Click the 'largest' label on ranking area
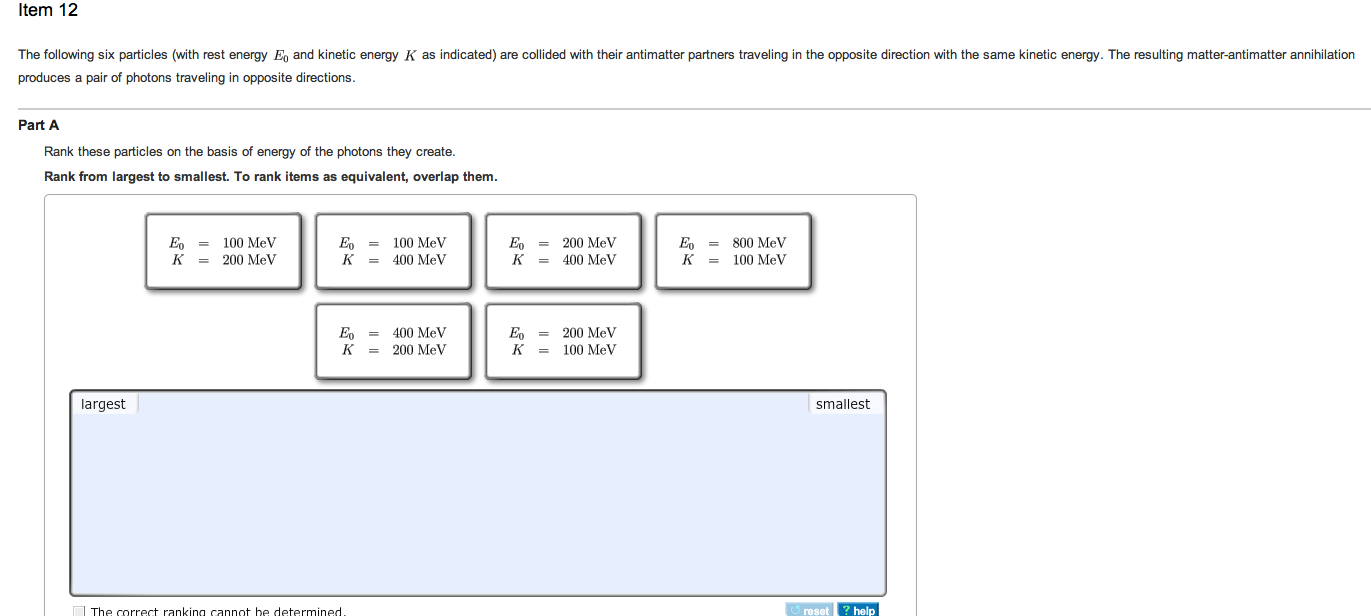Screen dimensions: 1371x616 (x=104, y=404)
